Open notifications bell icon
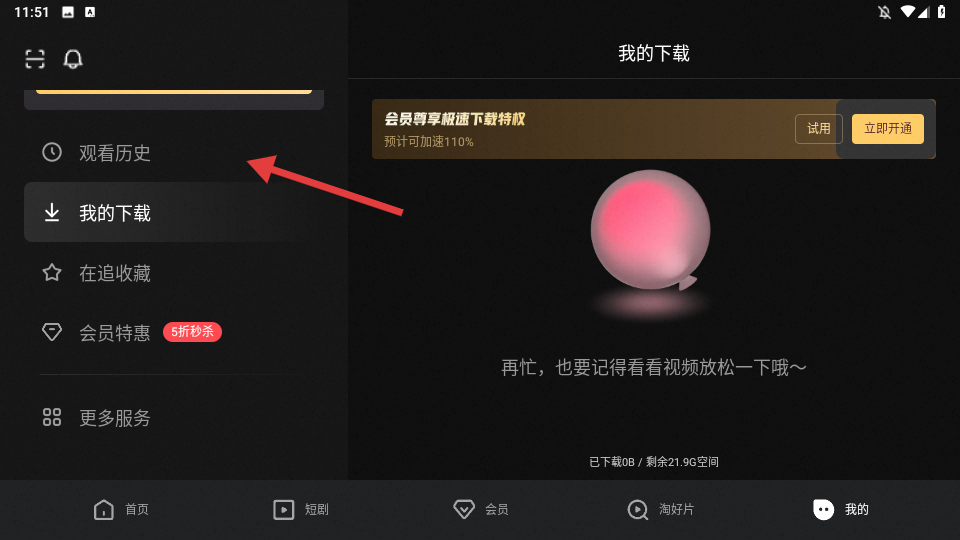The height and width of the screenshot is (540, 960). 73,59
